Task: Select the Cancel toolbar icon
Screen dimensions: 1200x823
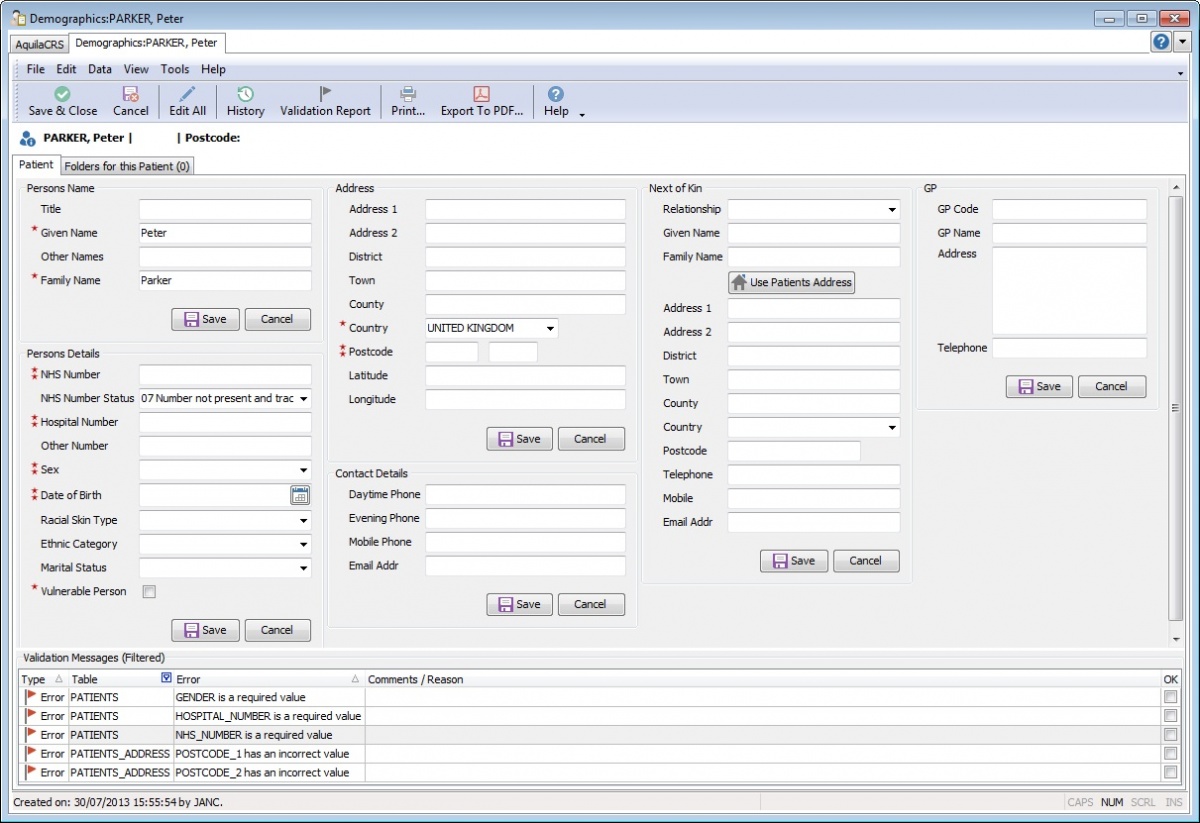Action: pyautogui.click(x=130, y=100)
